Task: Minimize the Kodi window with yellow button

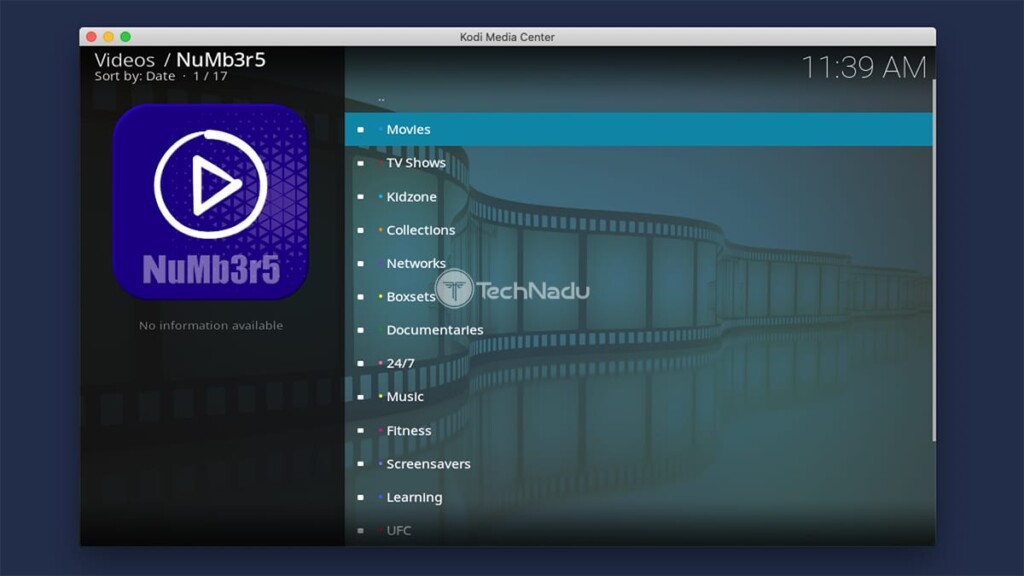Action: 108,37
